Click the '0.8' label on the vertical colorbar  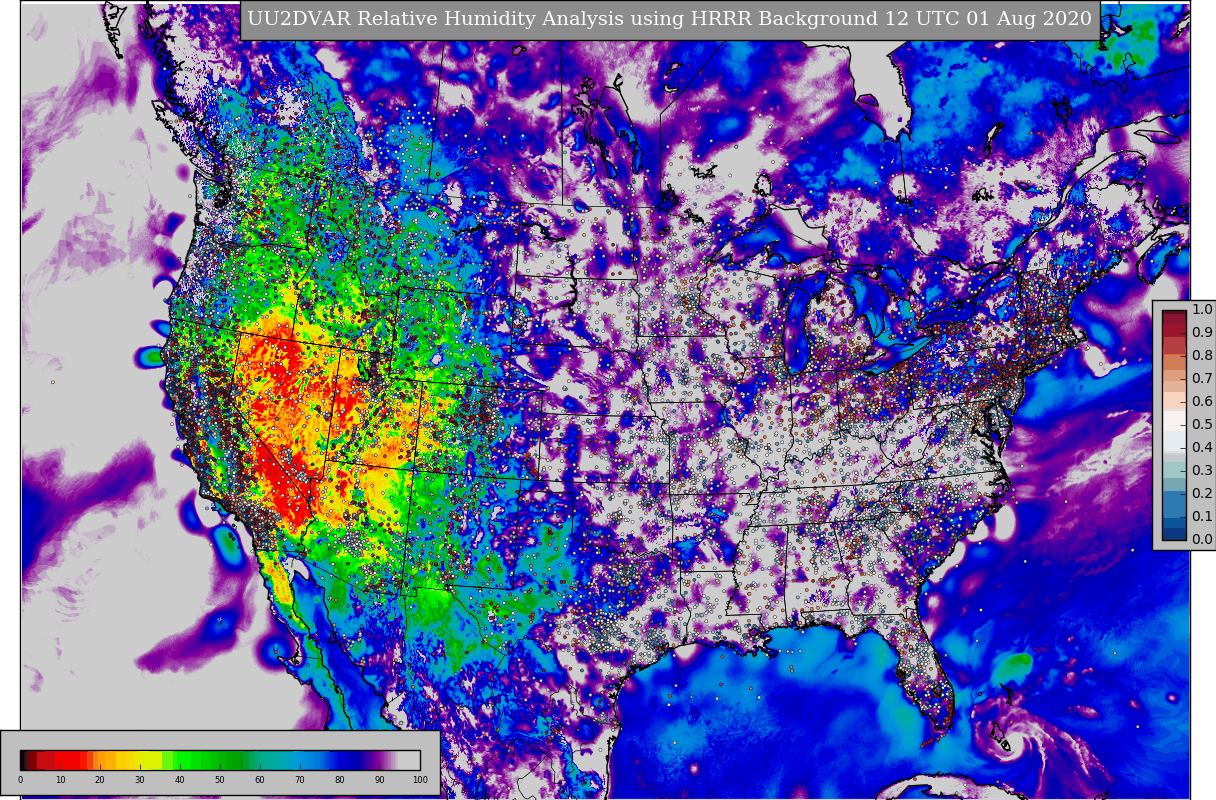1202,356
